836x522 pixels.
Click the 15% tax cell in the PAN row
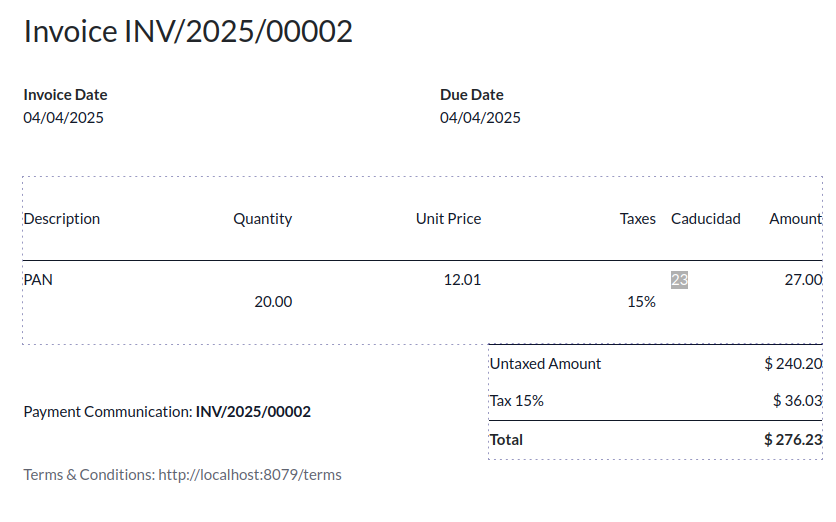tap(641, 302)
